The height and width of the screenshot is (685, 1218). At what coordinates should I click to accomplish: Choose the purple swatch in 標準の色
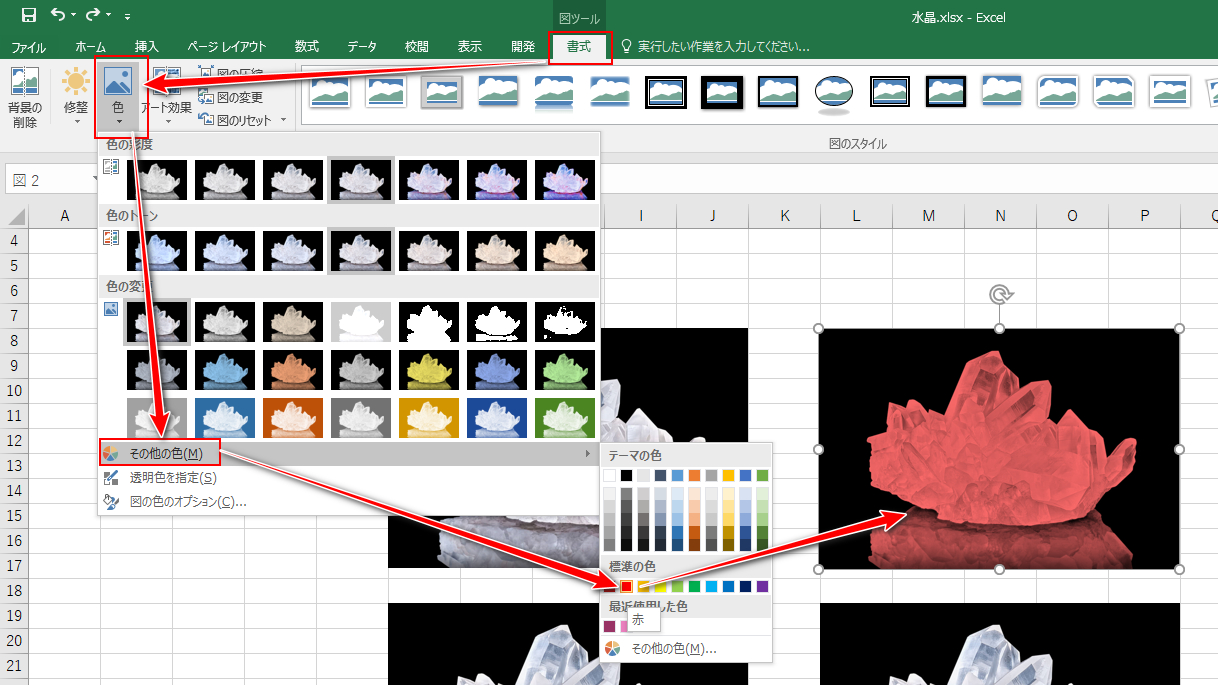click(x=762, y=587)
